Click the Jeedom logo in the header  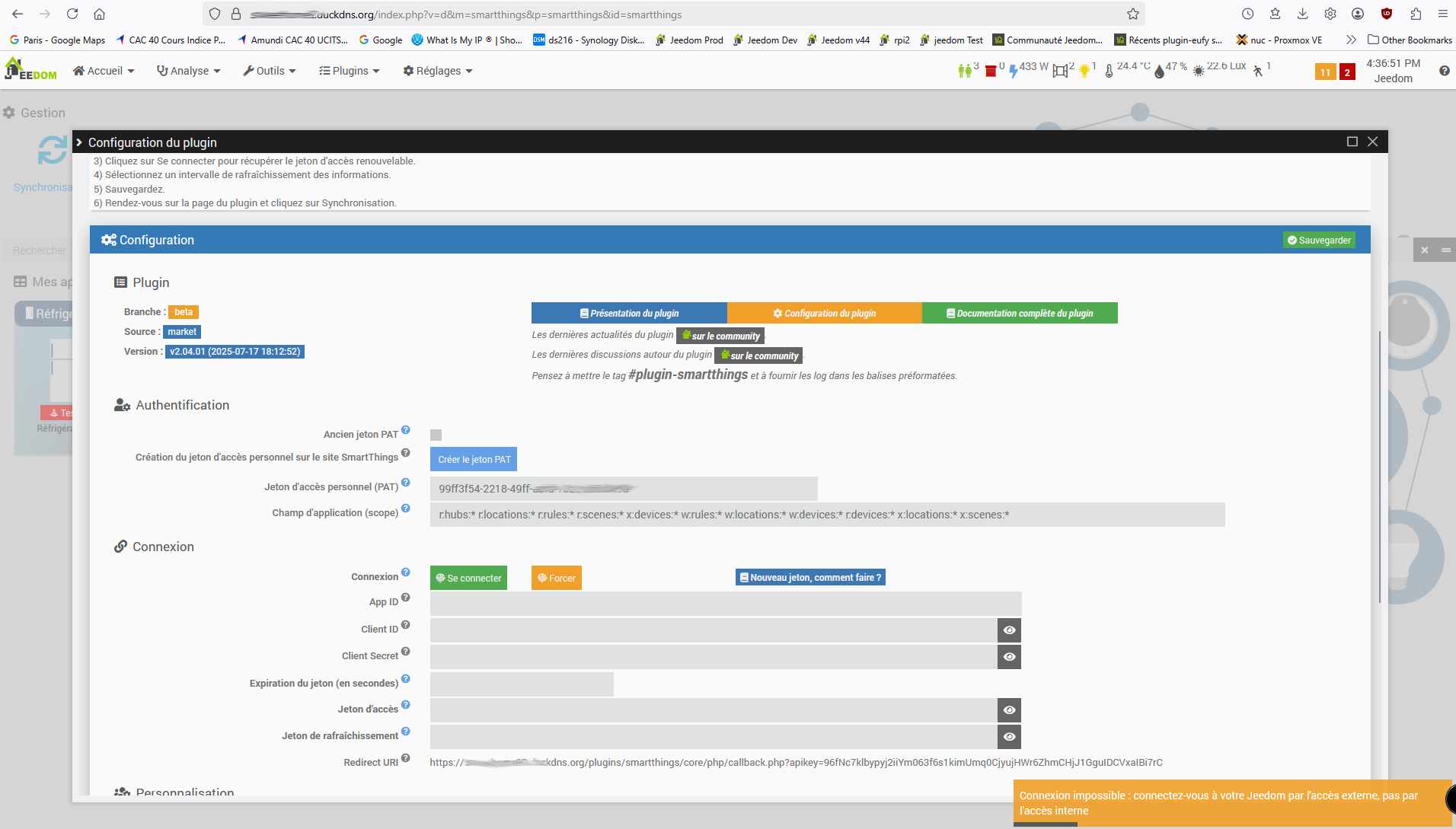(x=31, y=69)
